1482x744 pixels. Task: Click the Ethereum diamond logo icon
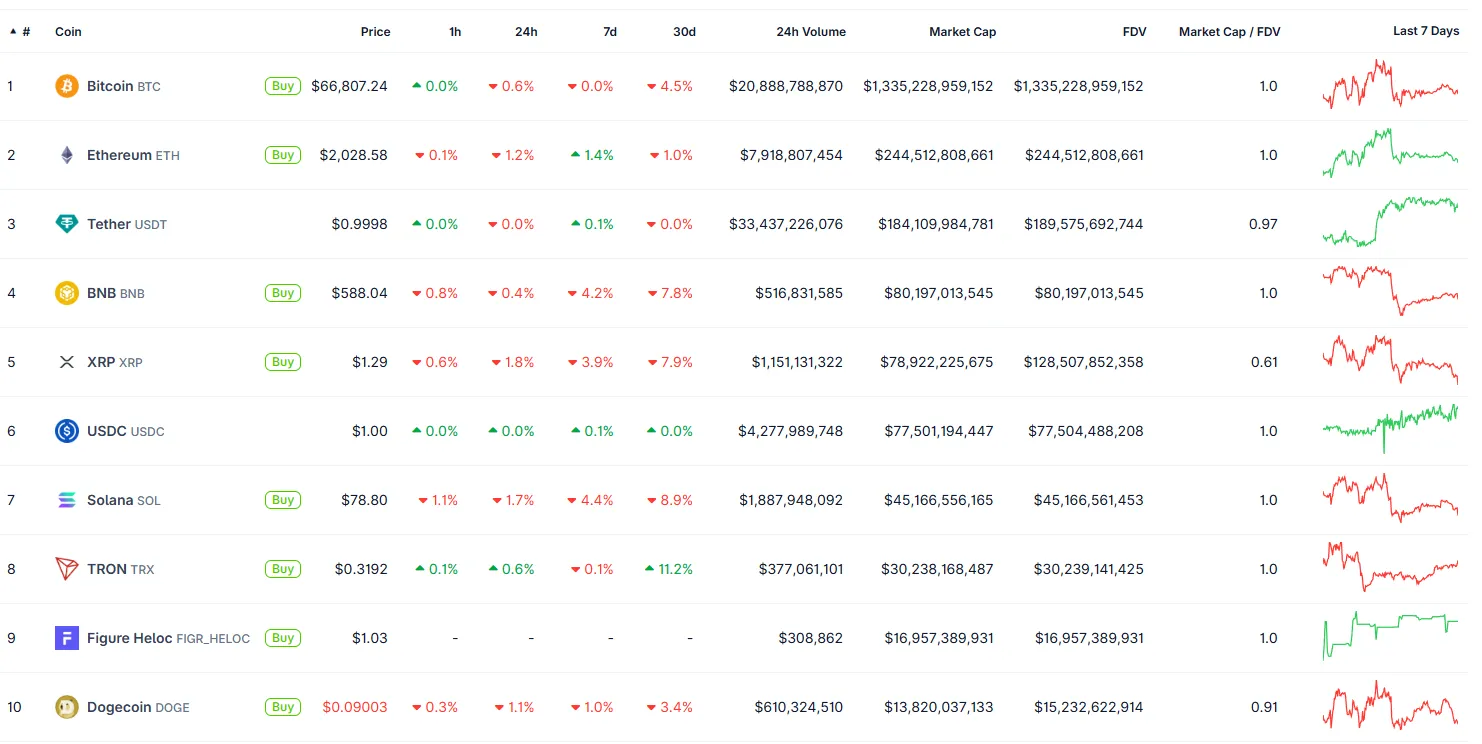click(x=66, y=155)
